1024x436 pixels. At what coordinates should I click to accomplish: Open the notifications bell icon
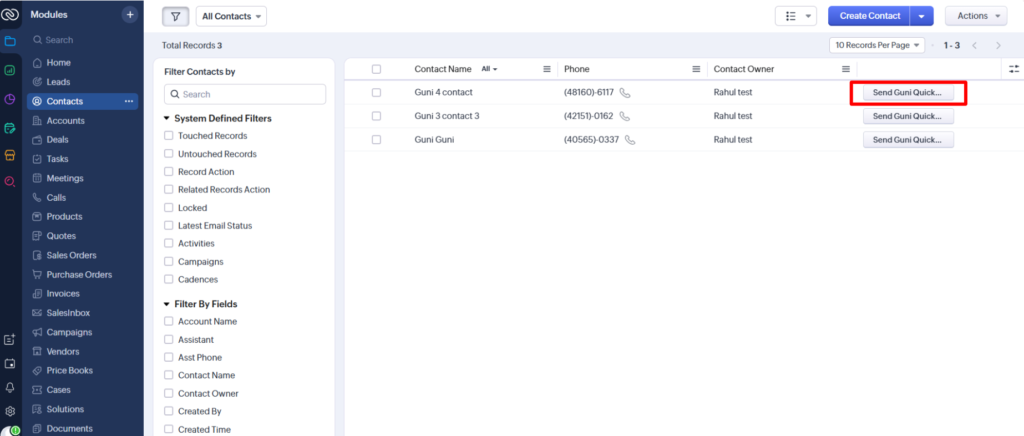click(x=10, y=388)
